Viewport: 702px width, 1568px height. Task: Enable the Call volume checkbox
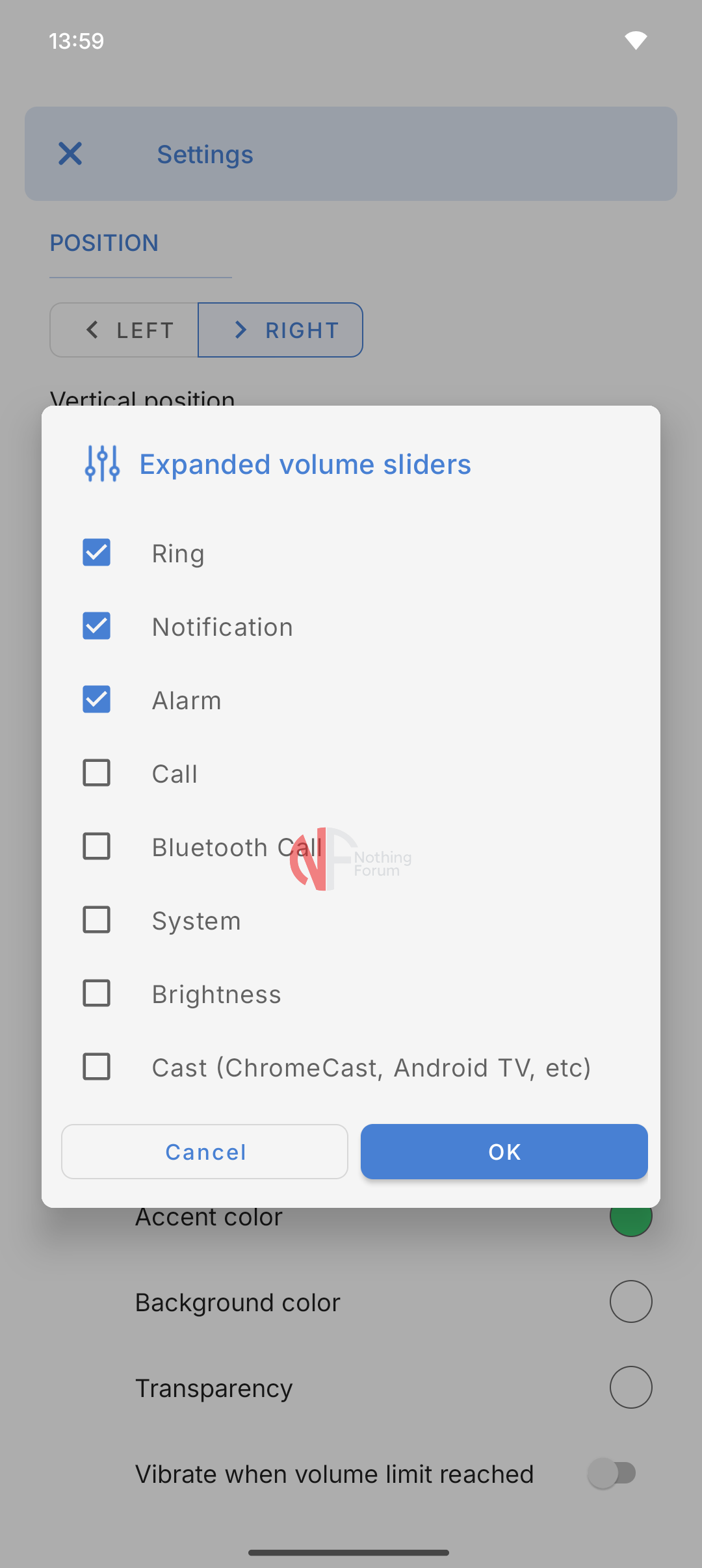(97, 773)
